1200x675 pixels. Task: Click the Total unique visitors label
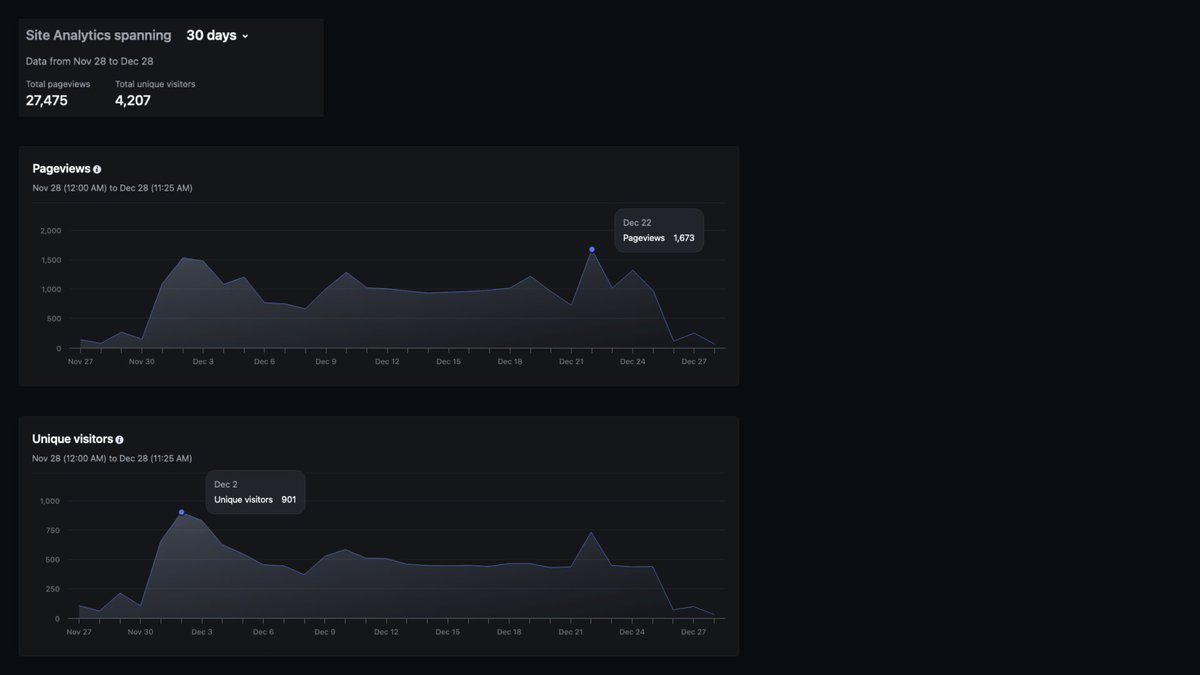click(x=155, y=84)
